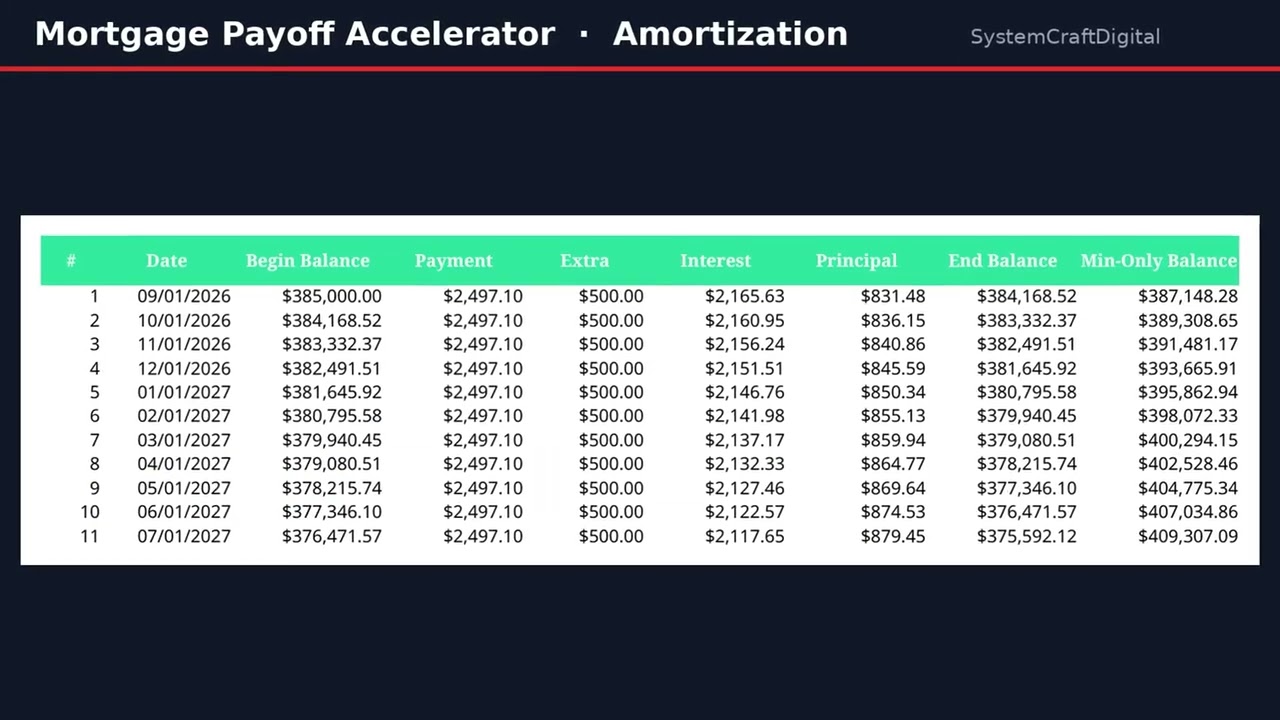
Task: Click row number 11
Action: click(90, 536)
